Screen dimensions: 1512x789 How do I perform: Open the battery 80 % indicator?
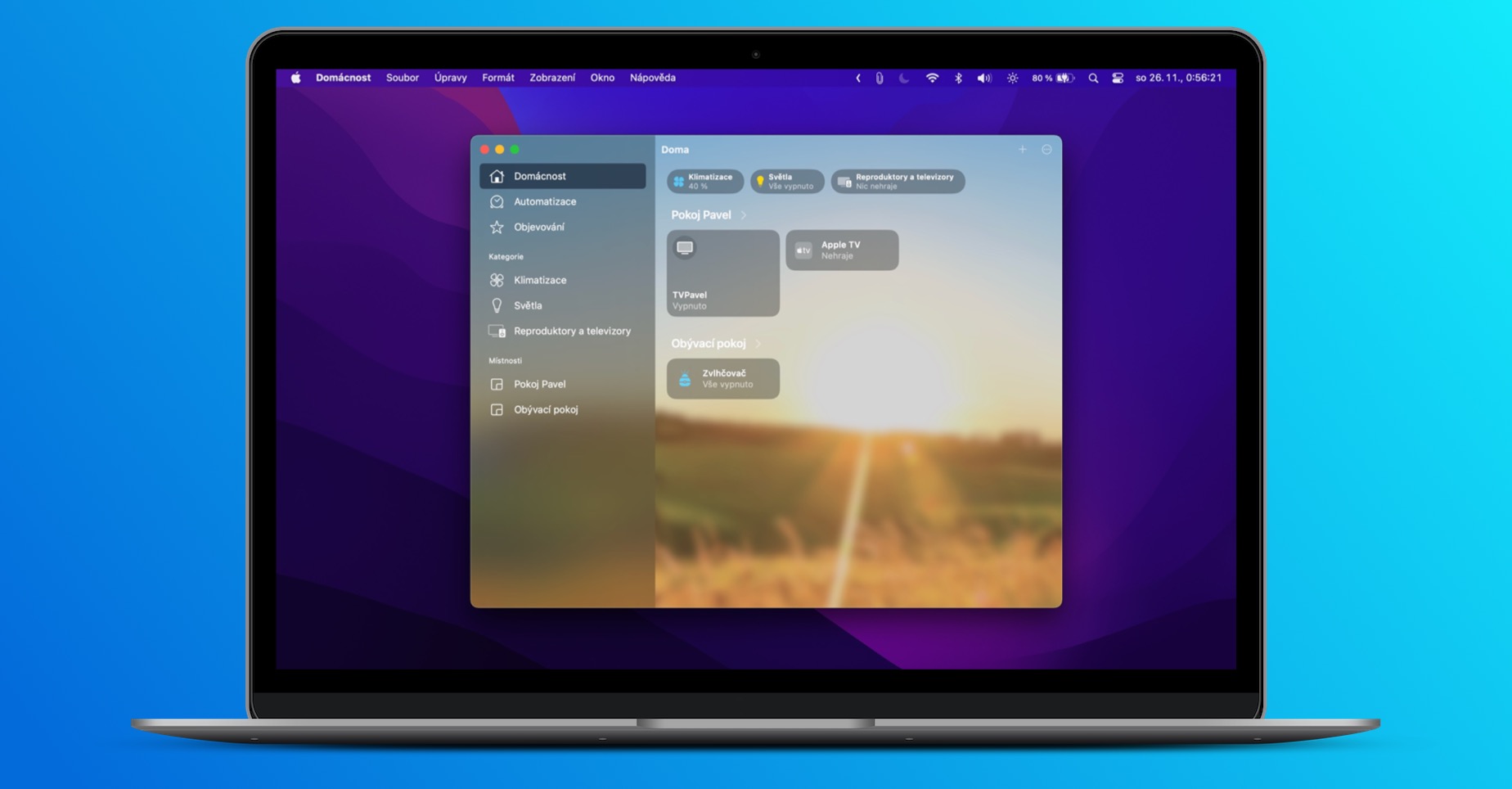point(1053,78)
